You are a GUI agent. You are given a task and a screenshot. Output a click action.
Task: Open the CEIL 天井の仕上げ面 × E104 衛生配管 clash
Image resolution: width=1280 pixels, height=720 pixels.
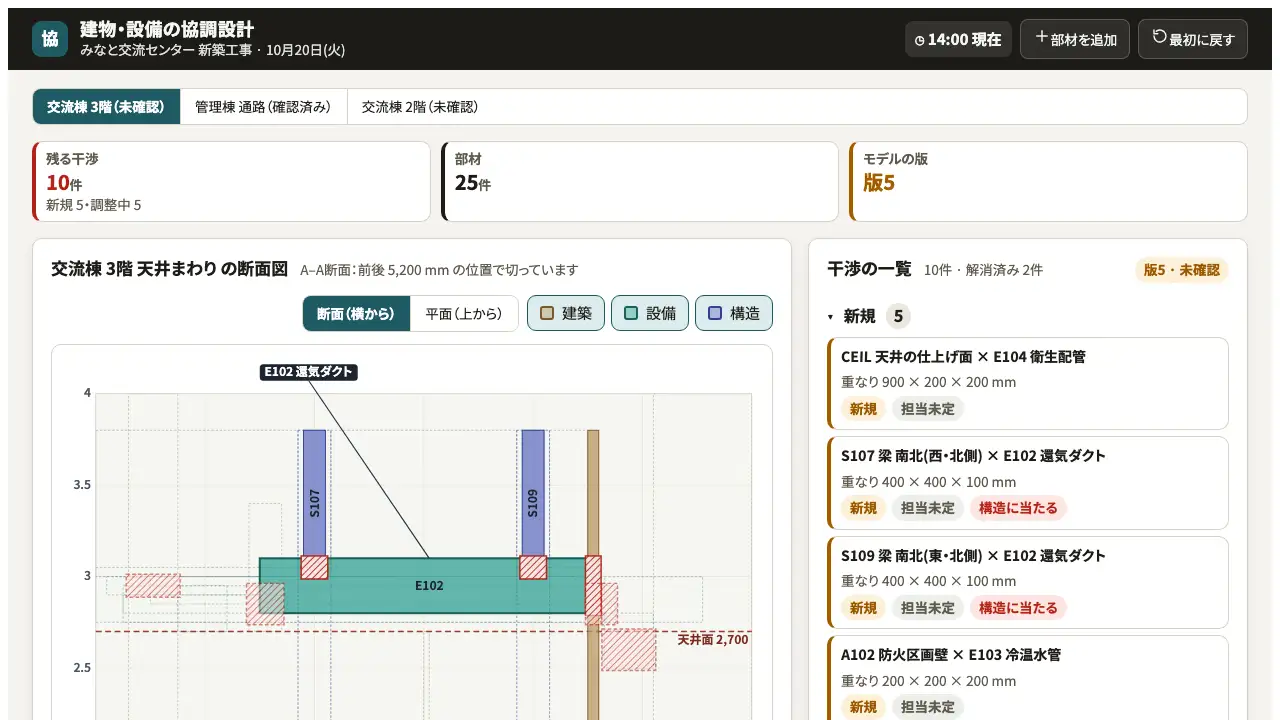[x=1028, y=383]
